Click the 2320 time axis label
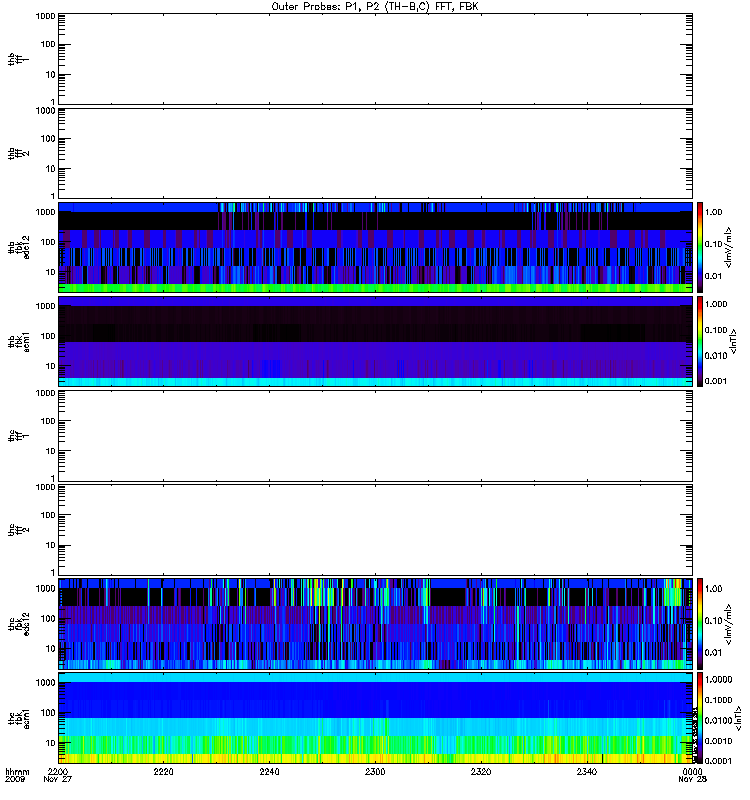The width and height of the screenshot is (750, 800). point(481,772)
